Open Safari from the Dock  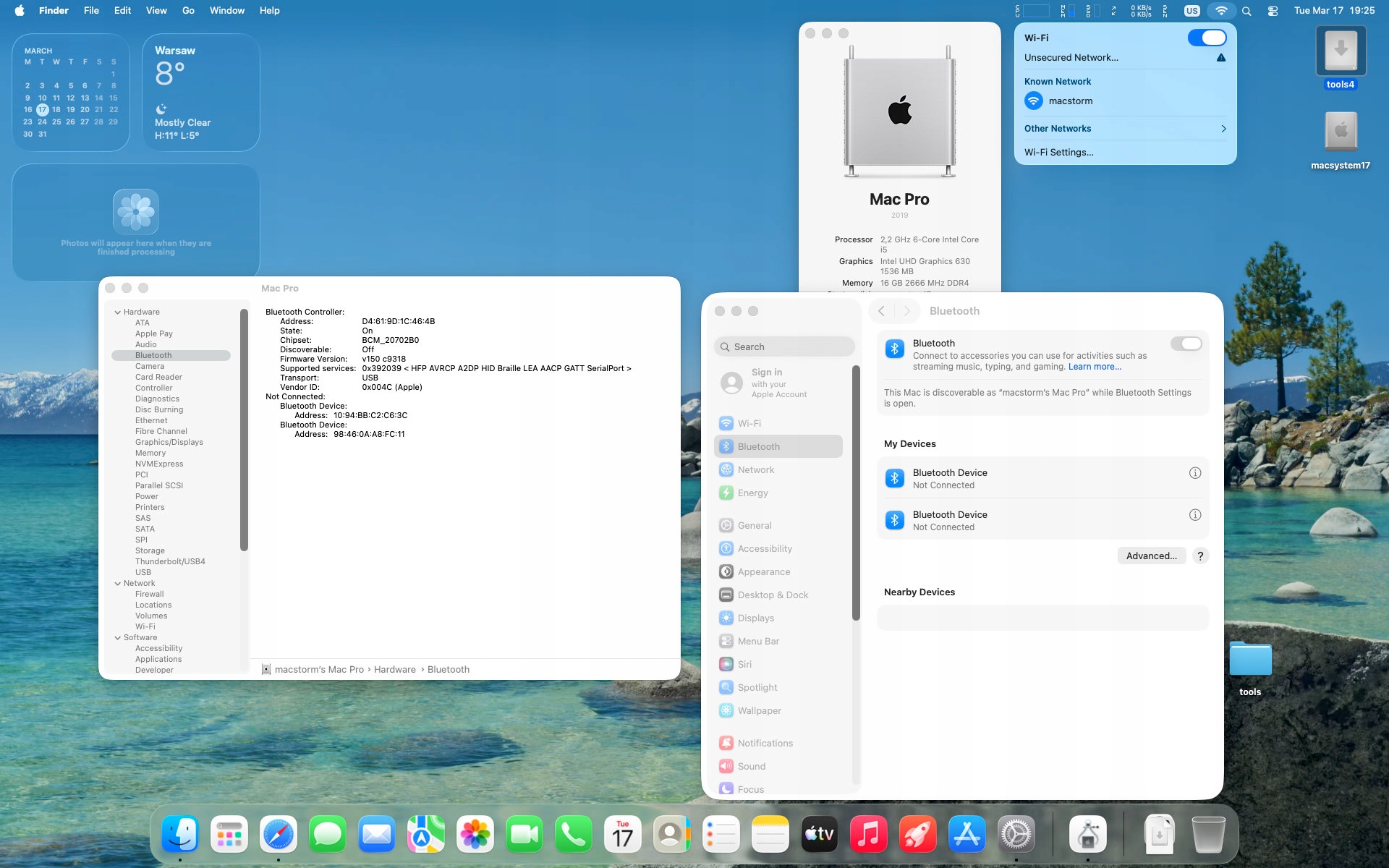pyautogui.click(x=279, y=835)
